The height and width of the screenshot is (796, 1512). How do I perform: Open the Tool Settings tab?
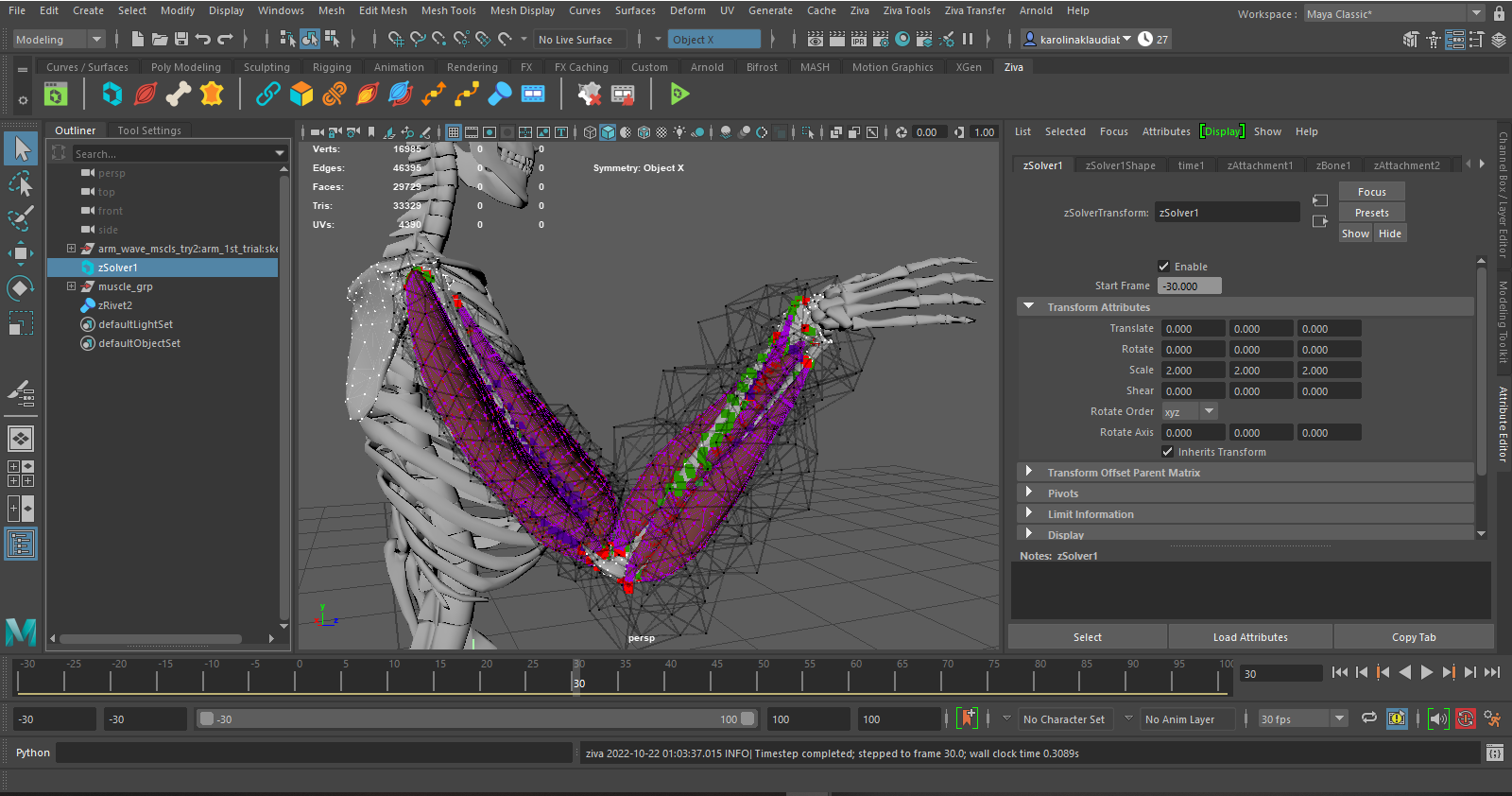(149, 130)
